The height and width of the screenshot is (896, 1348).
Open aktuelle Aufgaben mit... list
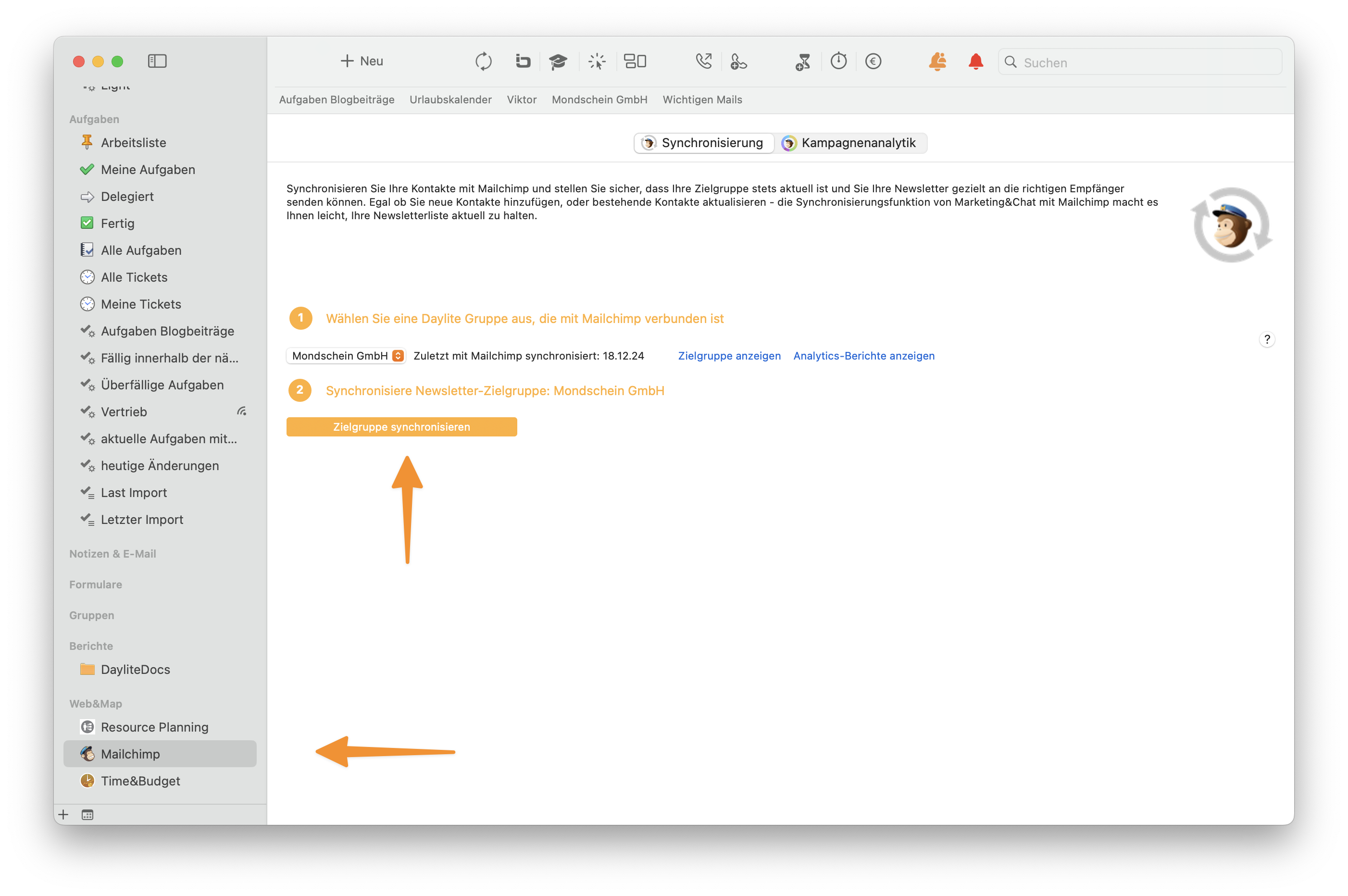coord(160,438)
